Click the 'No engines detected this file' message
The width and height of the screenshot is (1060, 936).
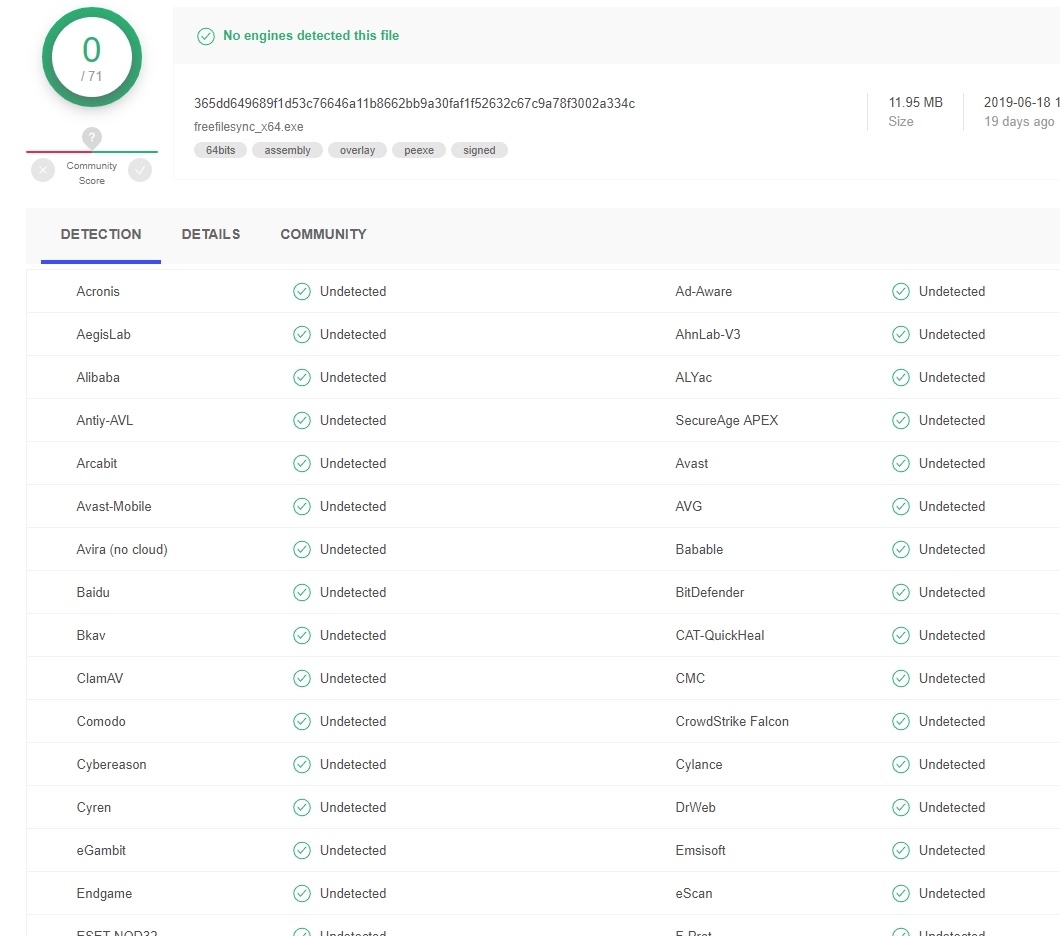tap(311, 36)
